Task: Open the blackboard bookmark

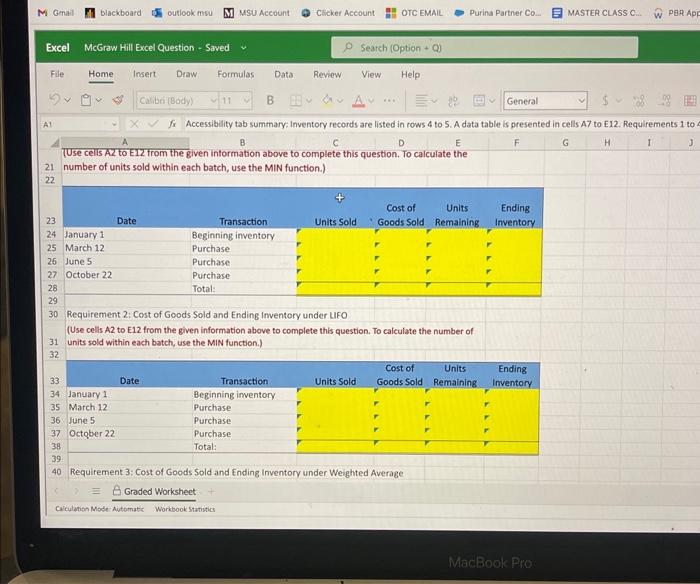Action: (x=113, y=13)
